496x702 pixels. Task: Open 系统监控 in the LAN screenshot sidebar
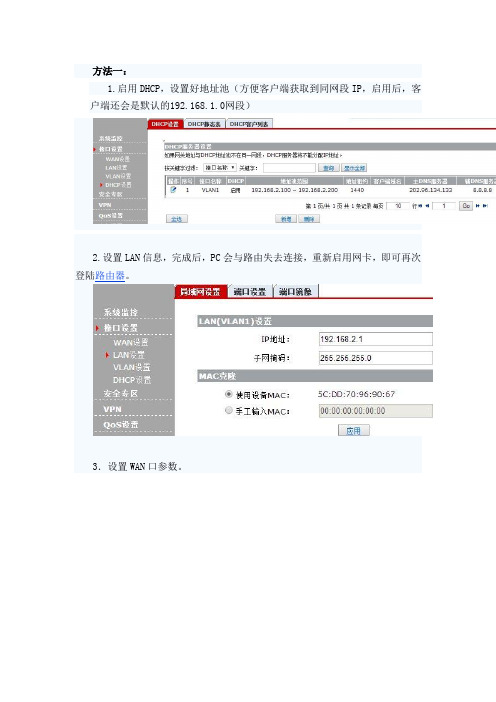tap(121, 312)
